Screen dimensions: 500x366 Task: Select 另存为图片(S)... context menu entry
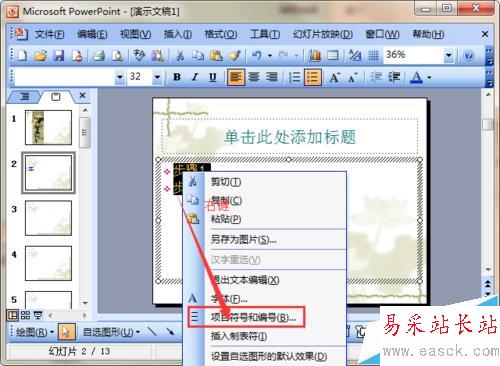point(265,239)
